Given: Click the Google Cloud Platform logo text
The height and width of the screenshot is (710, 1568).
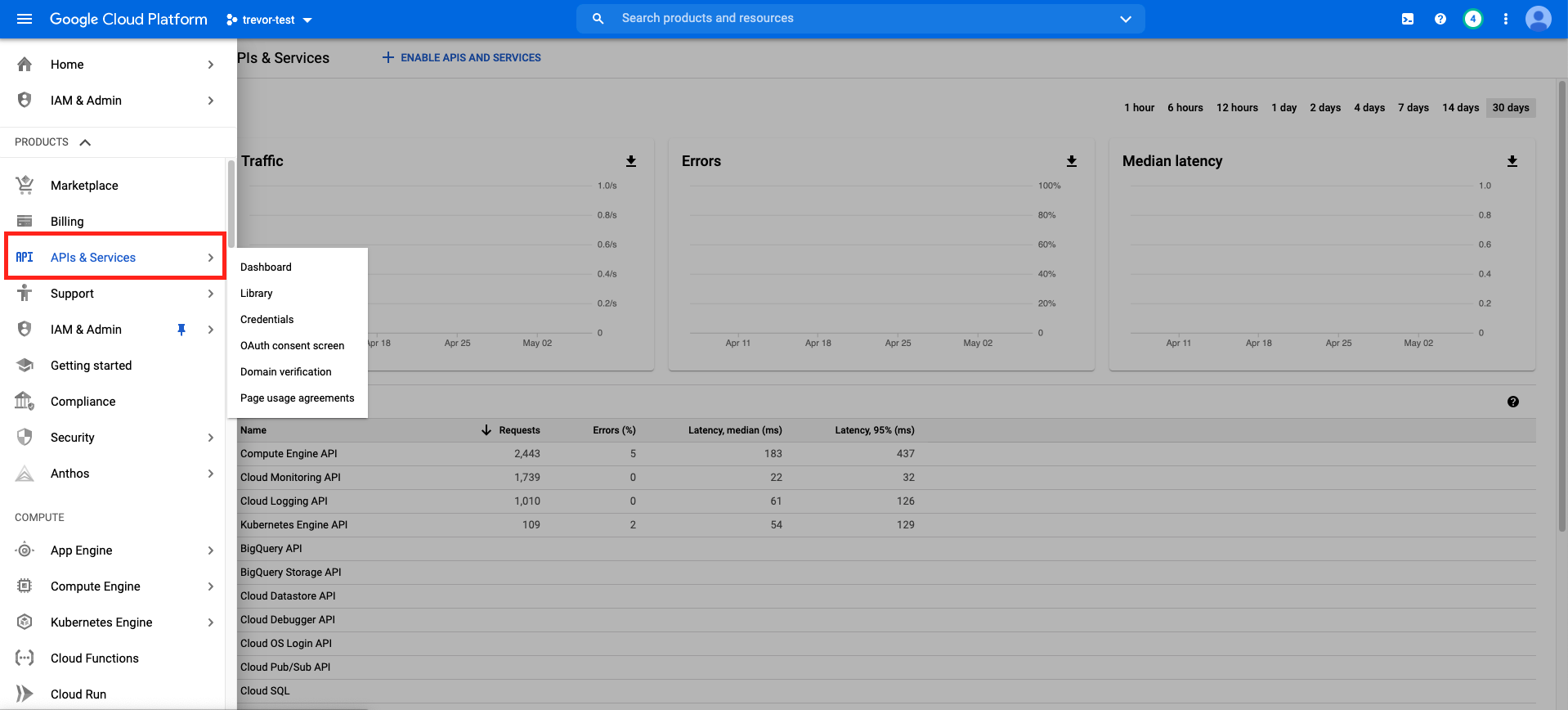Looking at the screenshot, I should pyautogui.click(x=128, y=19).
